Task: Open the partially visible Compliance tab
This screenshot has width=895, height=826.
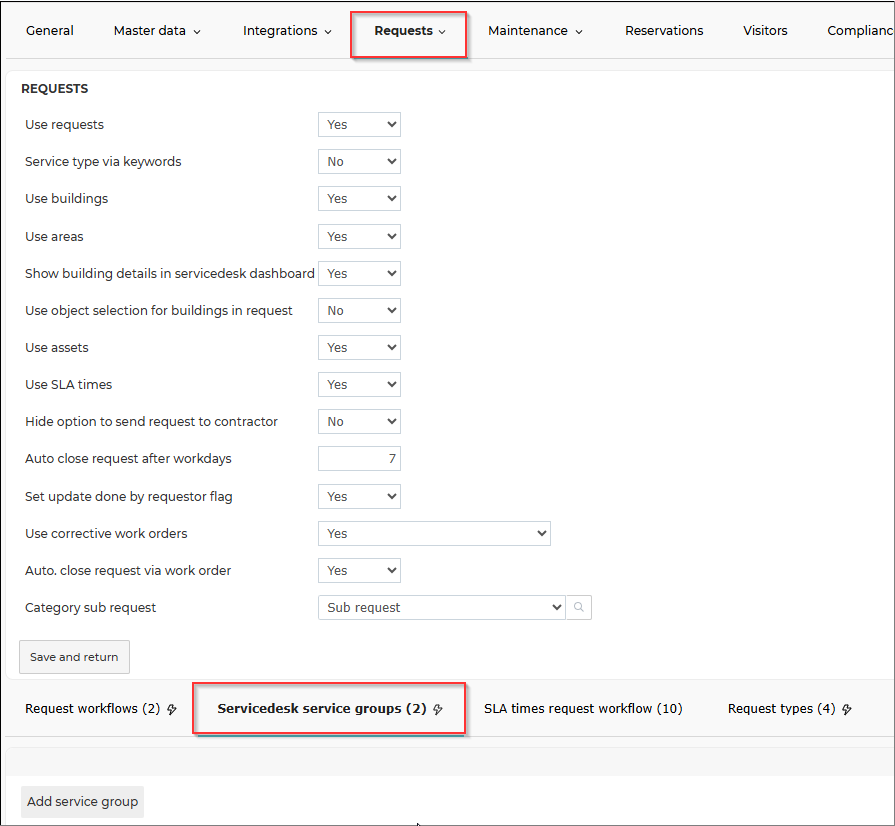Action: [860, 31]
